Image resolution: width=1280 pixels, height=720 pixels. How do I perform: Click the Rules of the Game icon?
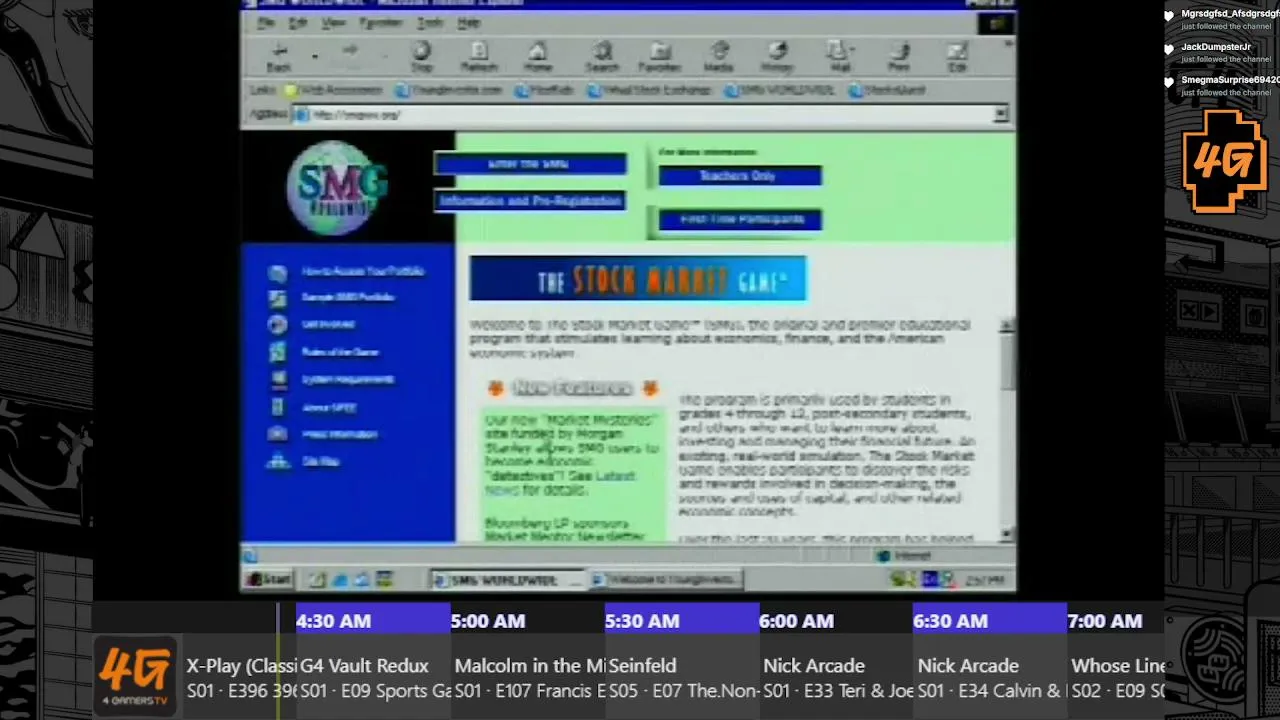coord(278,352)
